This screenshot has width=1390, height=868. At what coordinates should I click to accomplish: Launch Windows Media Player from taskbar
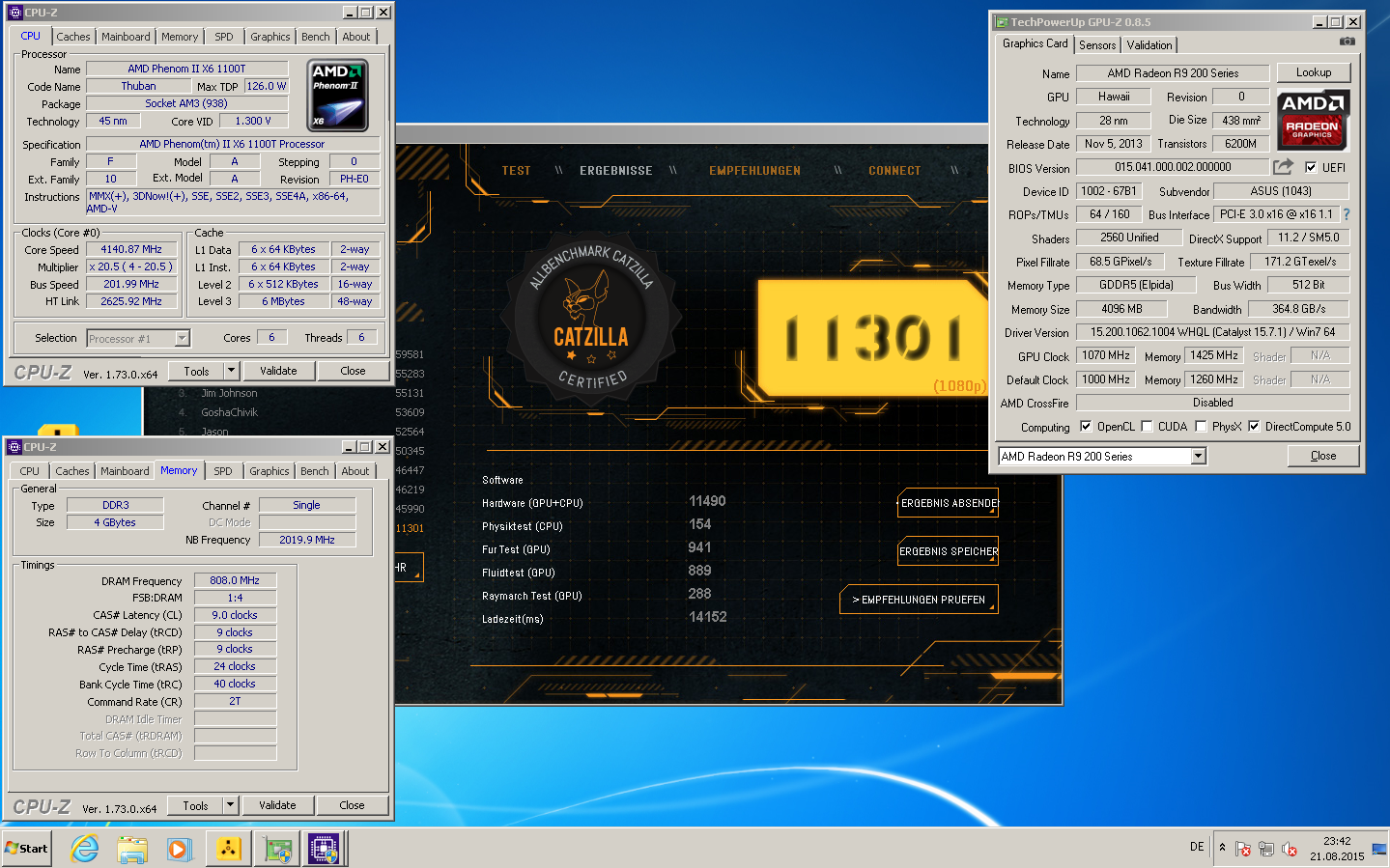pos(179,849)
